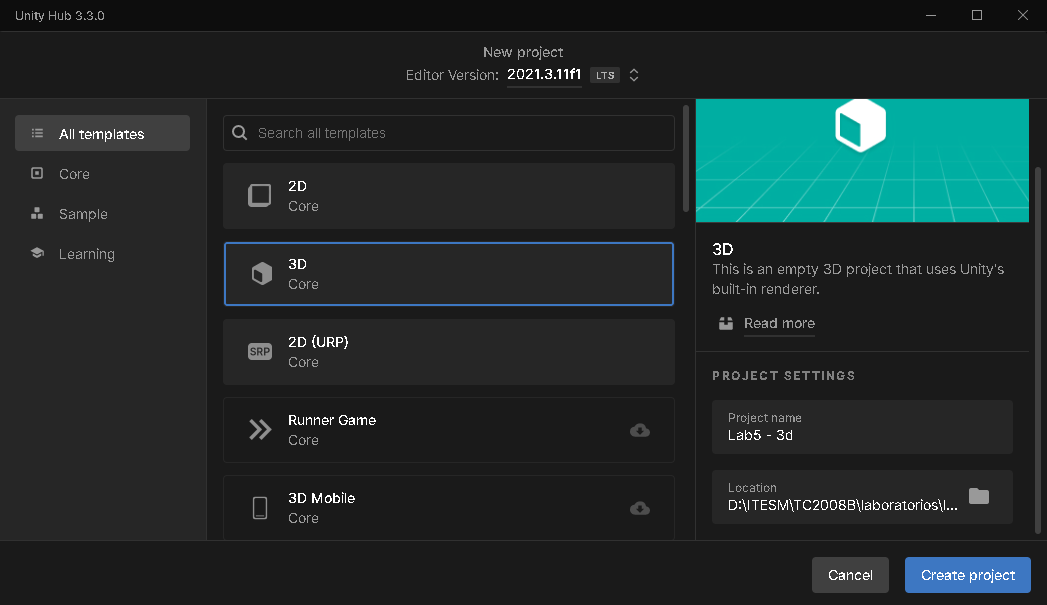This screenshot has width=1047, height=605.
Task: Open the Read more link
Action: tap(779, 323)
